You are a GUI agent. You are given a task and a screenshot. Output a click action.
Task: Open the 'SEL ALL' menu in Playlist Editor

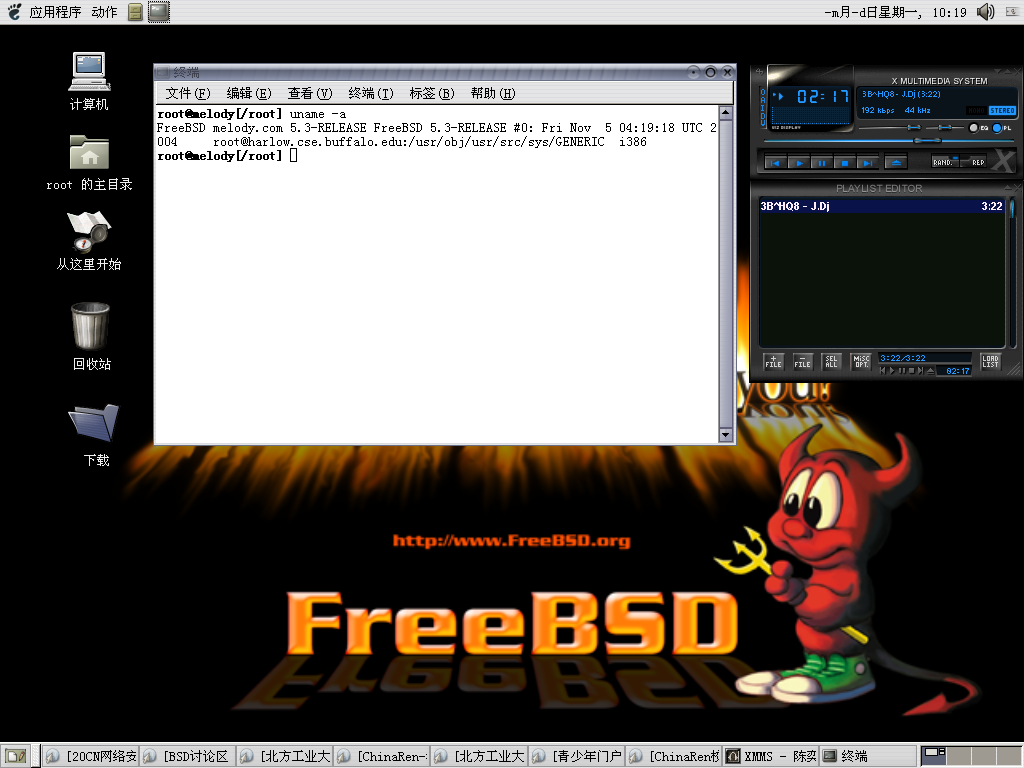pyautogui.click(x=831, y=361)
